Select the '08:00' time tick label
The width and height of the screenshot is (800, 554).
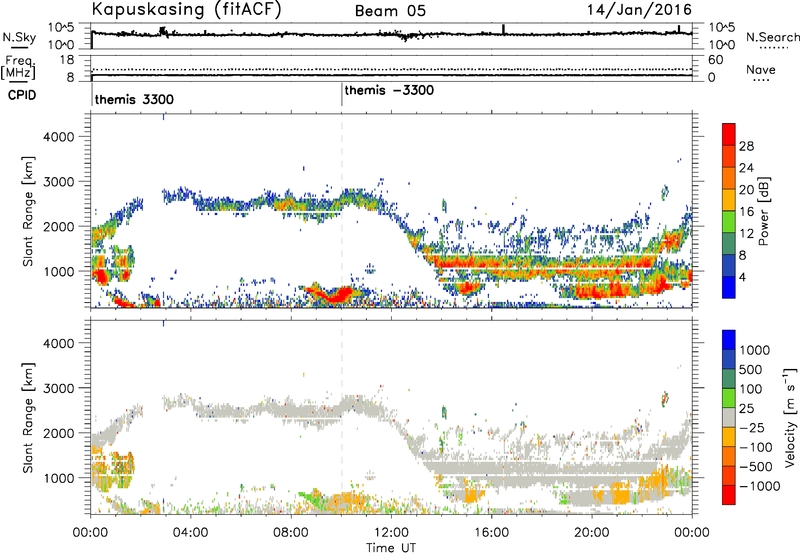pos(291,533)
